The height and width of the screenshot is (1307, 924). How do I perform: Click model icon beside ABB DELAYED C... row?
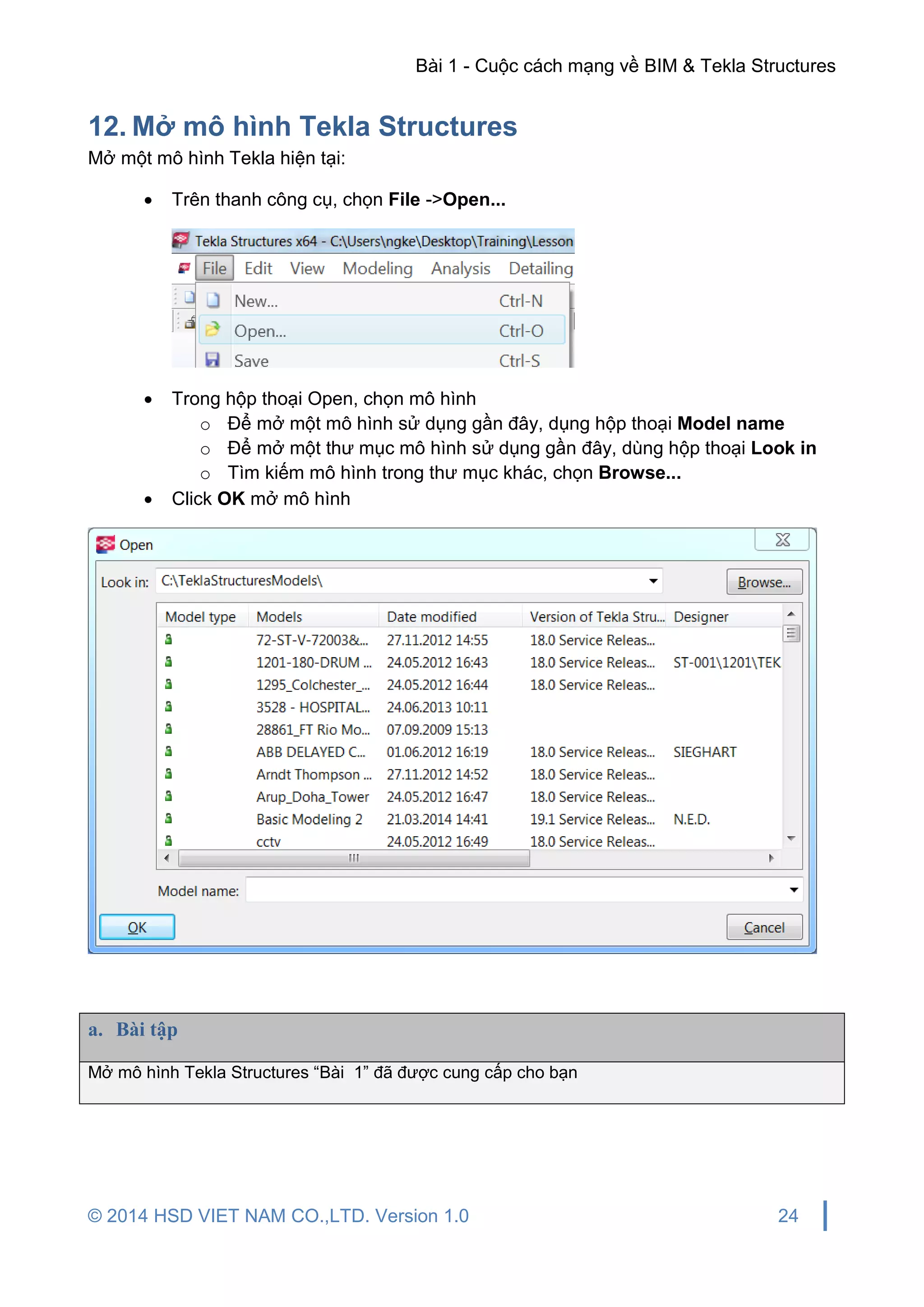pyautogui.click(x=168, y=751)
